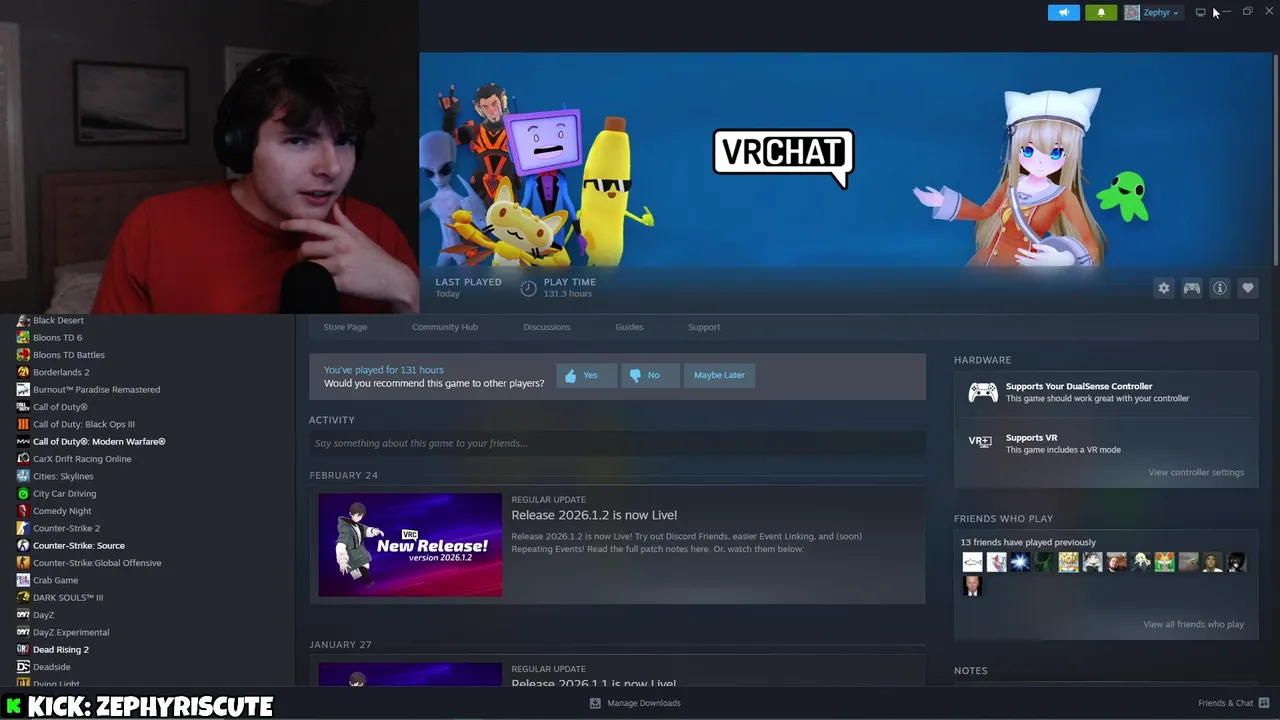Viewport: 1280px width, 720px height.
Task: Choose No for game recommendation
Action: coord(650,375)
